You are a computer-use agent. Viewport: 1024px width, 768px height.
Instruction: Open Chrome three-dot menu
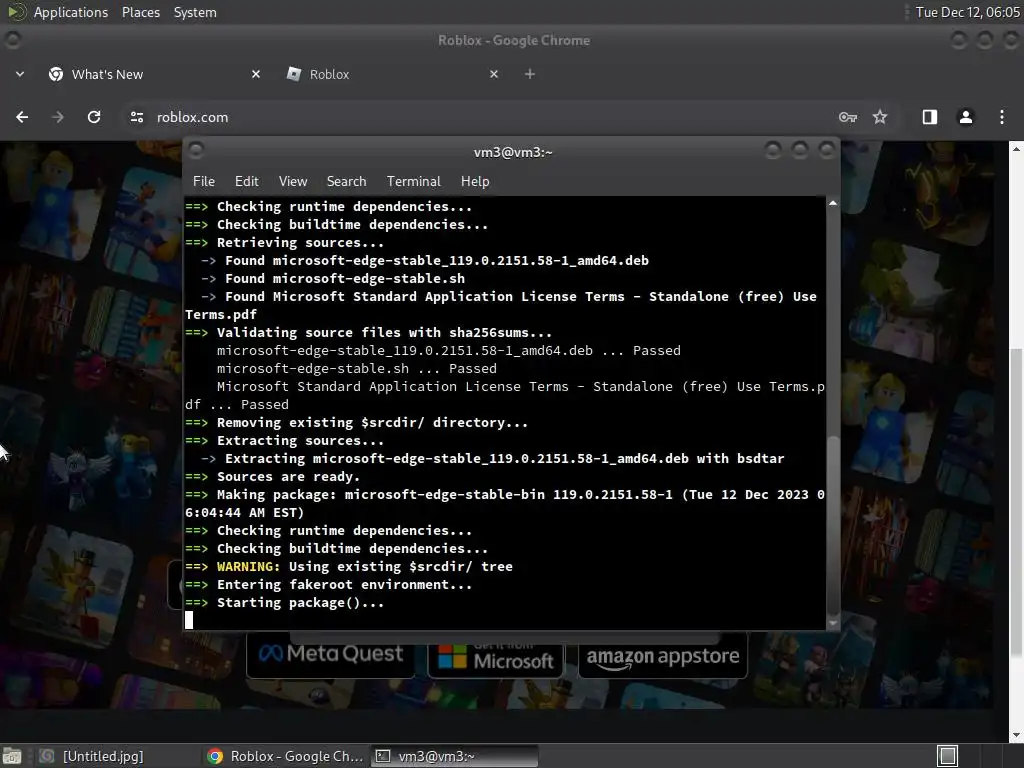tap(1002, 117)
